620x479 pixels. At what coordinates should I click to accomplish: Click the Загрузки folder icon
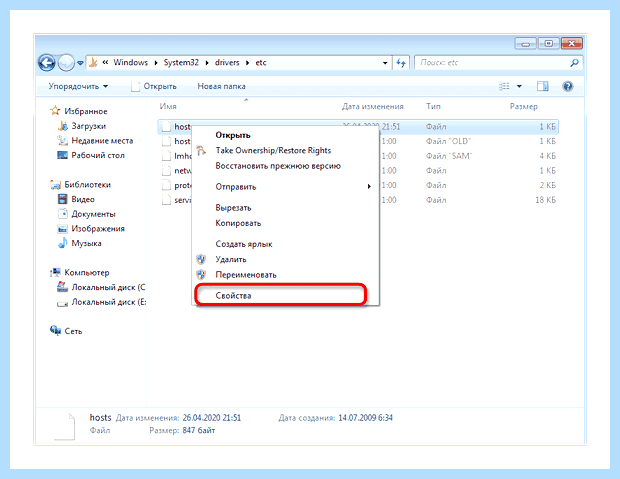coord(62,126)
